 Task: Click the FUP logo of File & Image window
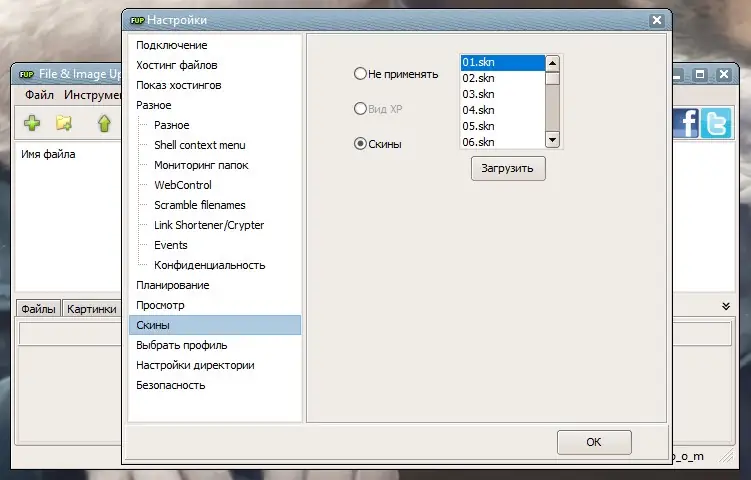(x=27, y=74)
